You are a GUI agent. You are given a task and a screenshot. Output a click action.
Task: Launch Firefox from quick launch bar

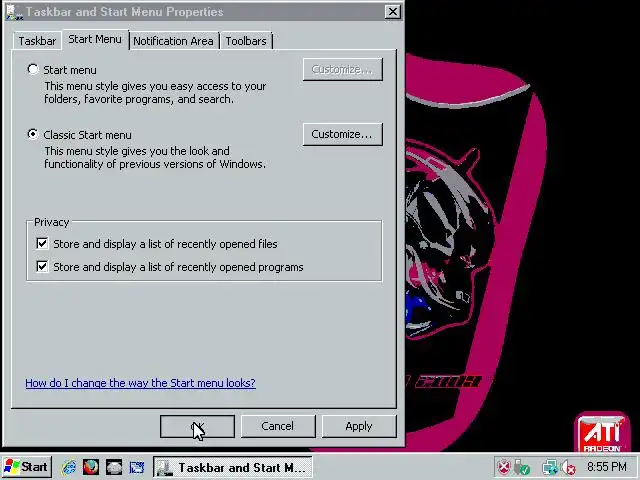tap(91, 467)
